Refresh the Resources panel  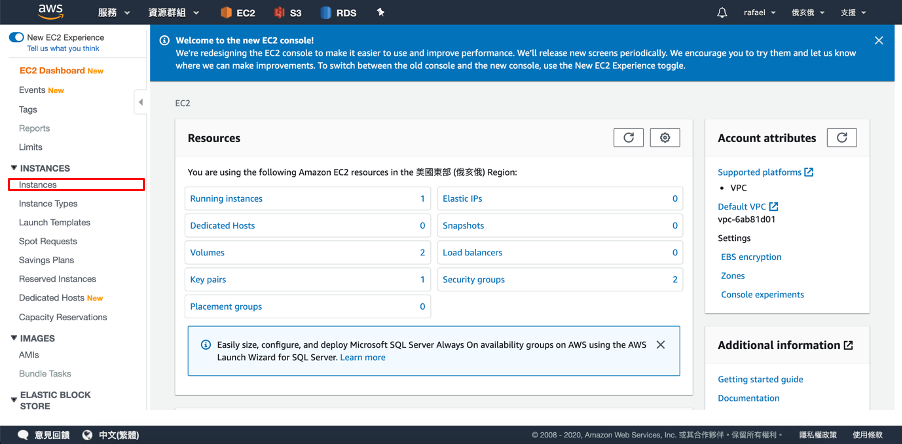click(x=628, y=137)
